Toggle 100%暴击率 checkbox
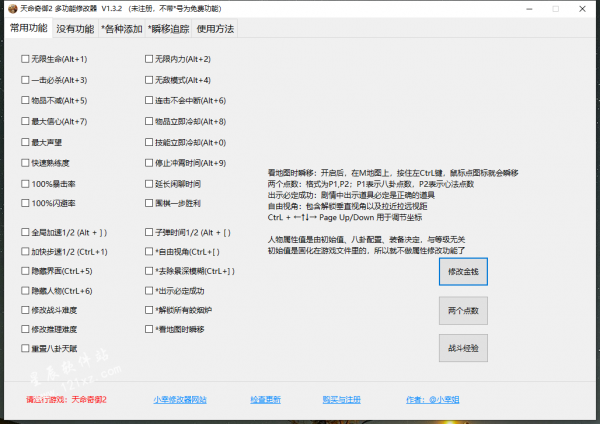 [25, 184]
